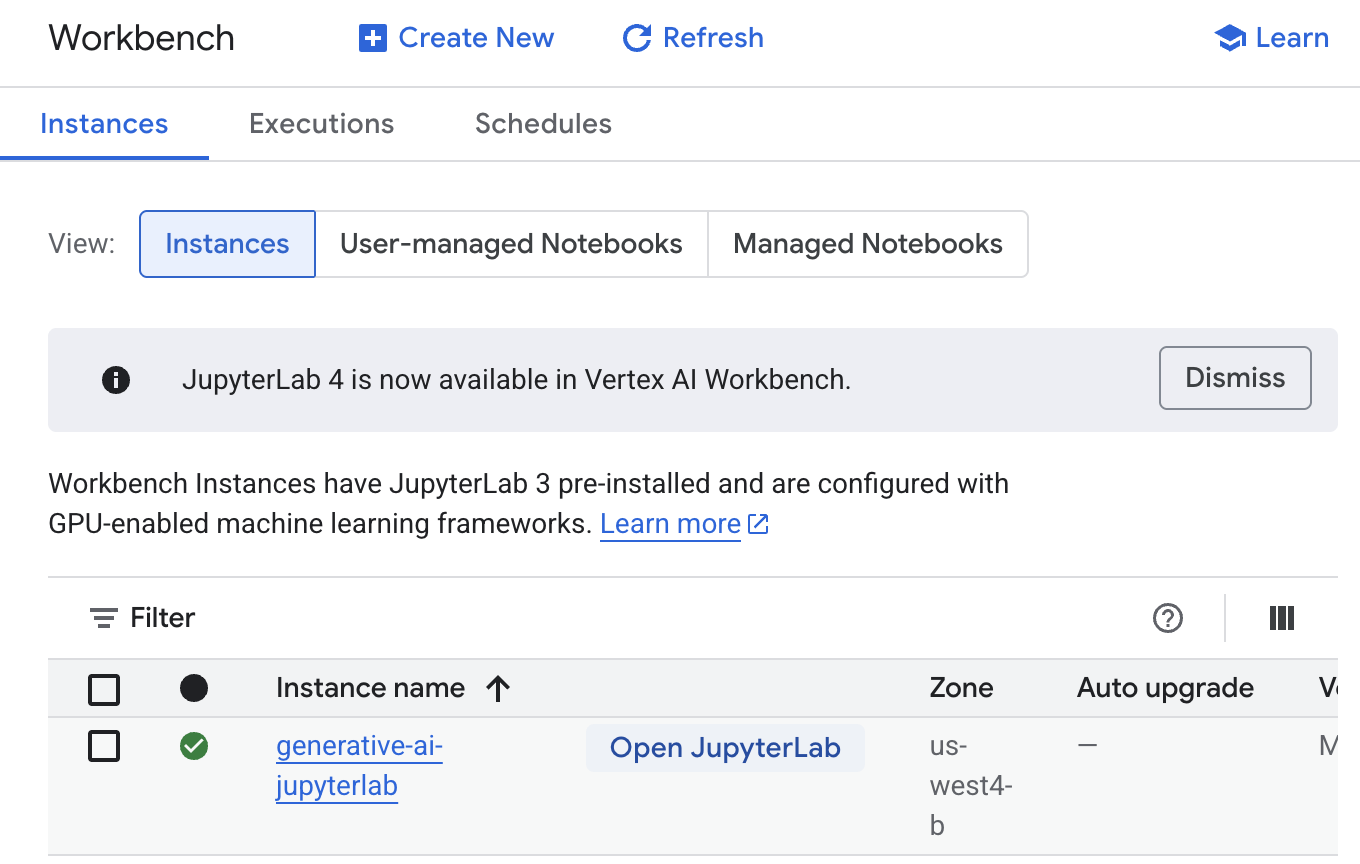Switch view to Managed Notebooks
The height and width of the screenshot is (864, 1360).
pos(867,244)
